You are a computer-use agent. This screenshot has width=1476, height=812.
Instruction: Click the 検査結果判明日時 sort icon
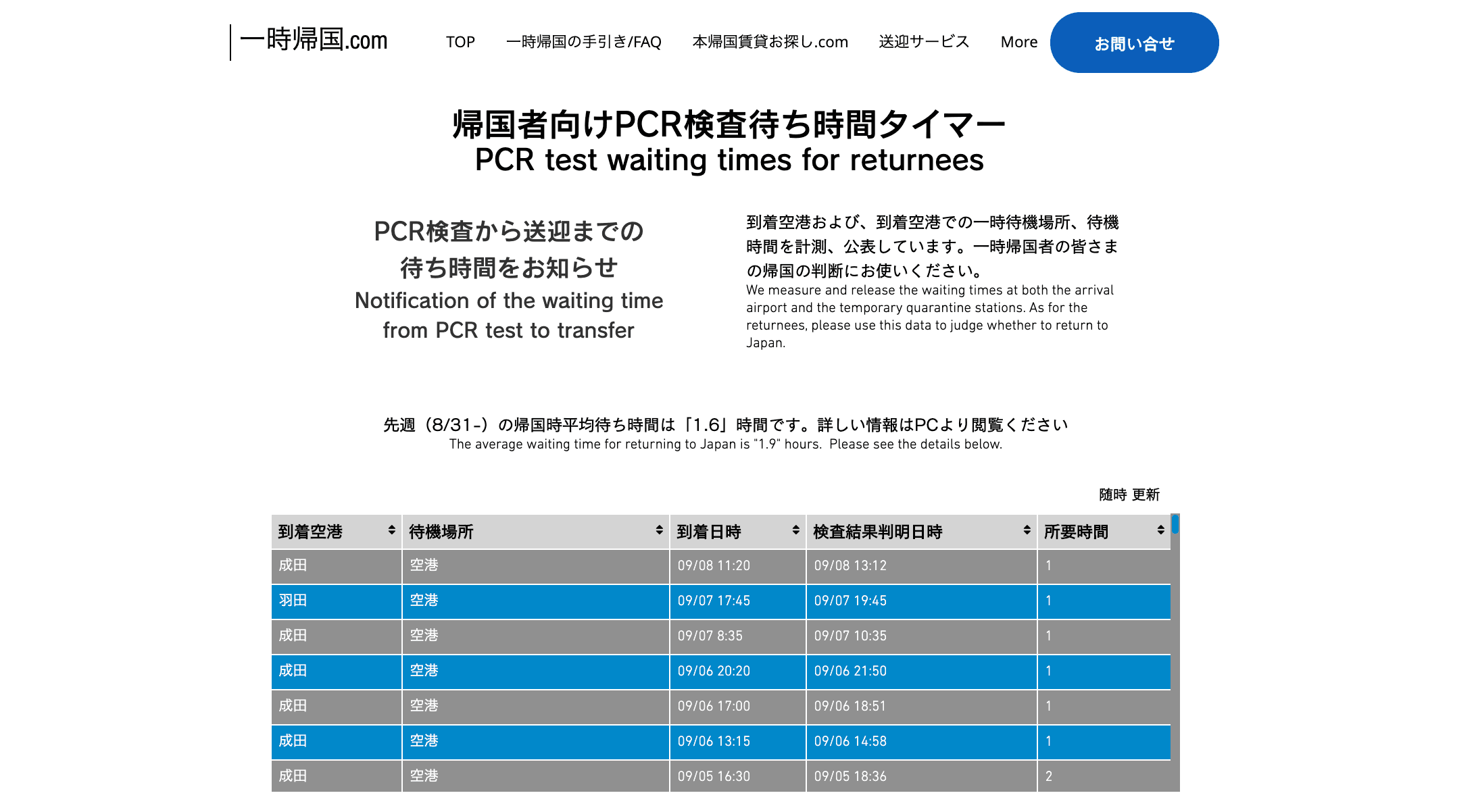[1025, 531]
